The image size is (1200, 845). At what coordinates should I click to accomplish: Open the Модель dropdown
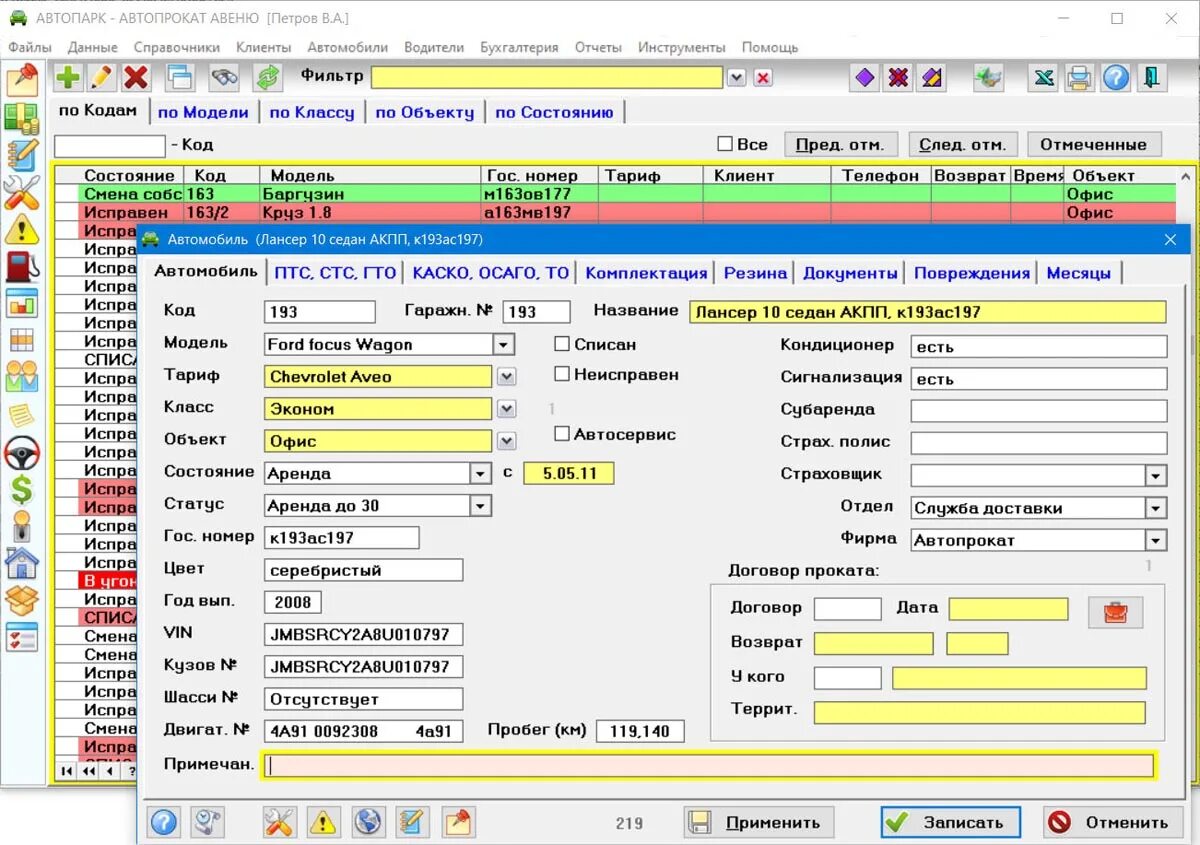click(x=504, y=345)
